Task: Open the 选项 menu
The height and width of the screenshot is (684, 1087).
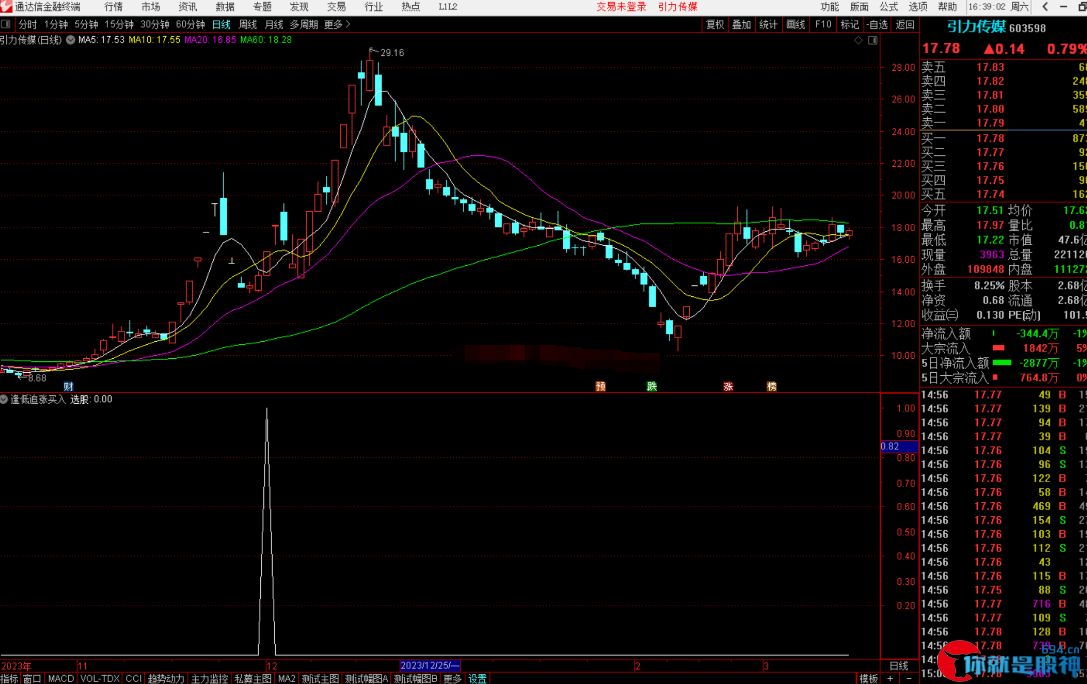Action: click(918, 6)
